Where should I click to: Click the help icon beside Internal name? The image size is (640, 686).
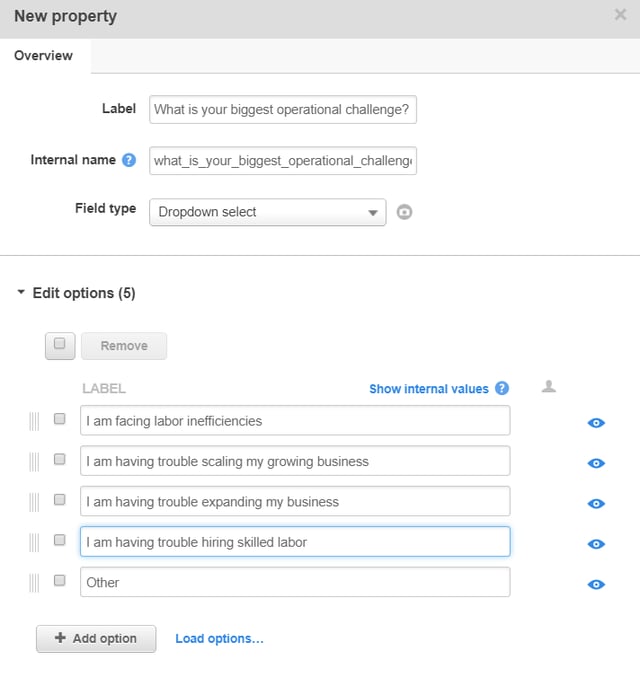click(x=129, y=160)
